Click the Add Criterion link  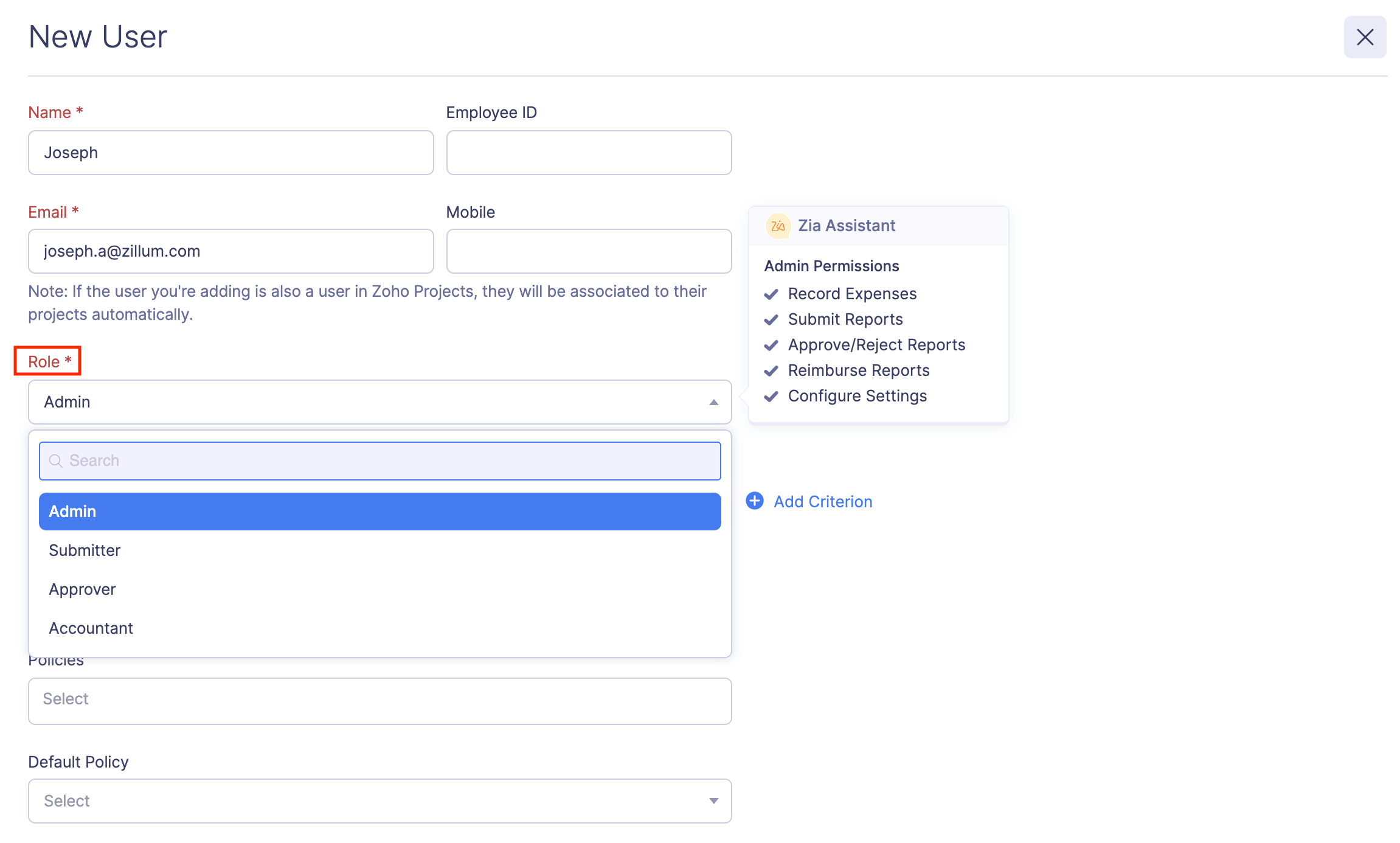point(822,501)
